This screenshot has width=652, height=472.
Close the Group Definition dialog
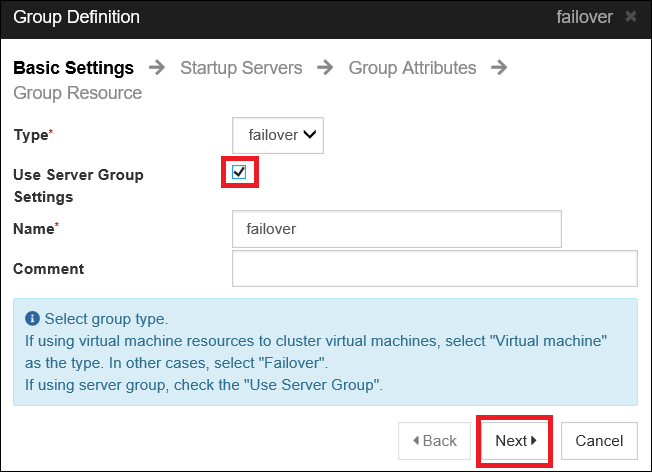click(631, 17)
